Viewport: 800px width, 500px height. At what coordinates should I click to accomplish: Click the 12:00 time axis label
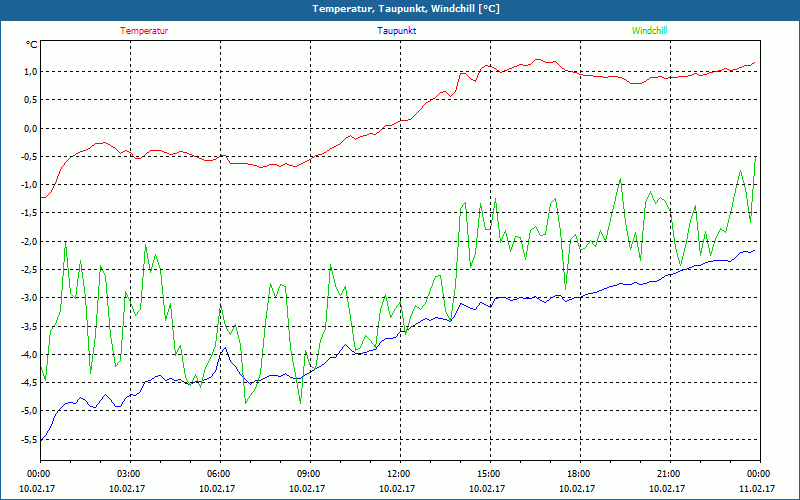397,474
